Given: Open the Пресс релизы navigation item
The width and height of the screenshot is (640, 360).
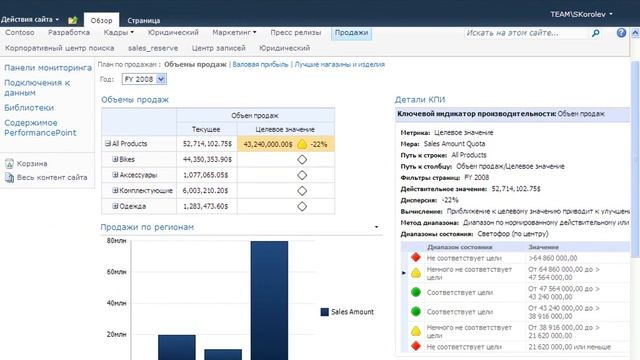Looking at the screenshot, I should pos(296,32).
